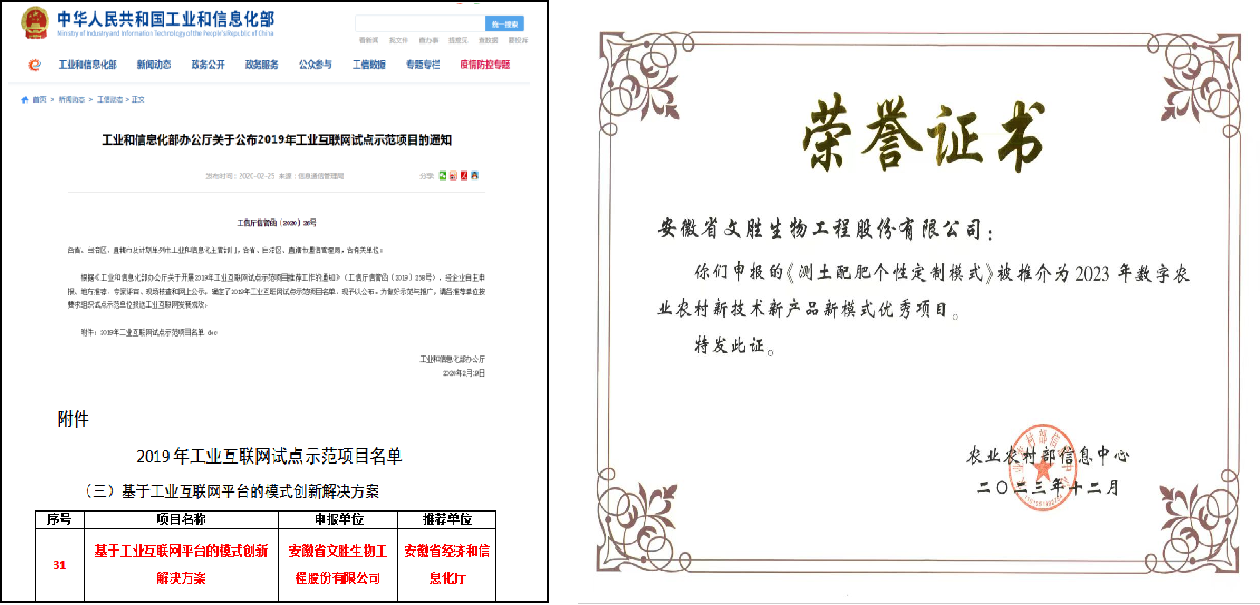Open the 工信数据 navigation item
Image resolution: width=1260 pixels, height=605 pixels.
coord(369,65)
